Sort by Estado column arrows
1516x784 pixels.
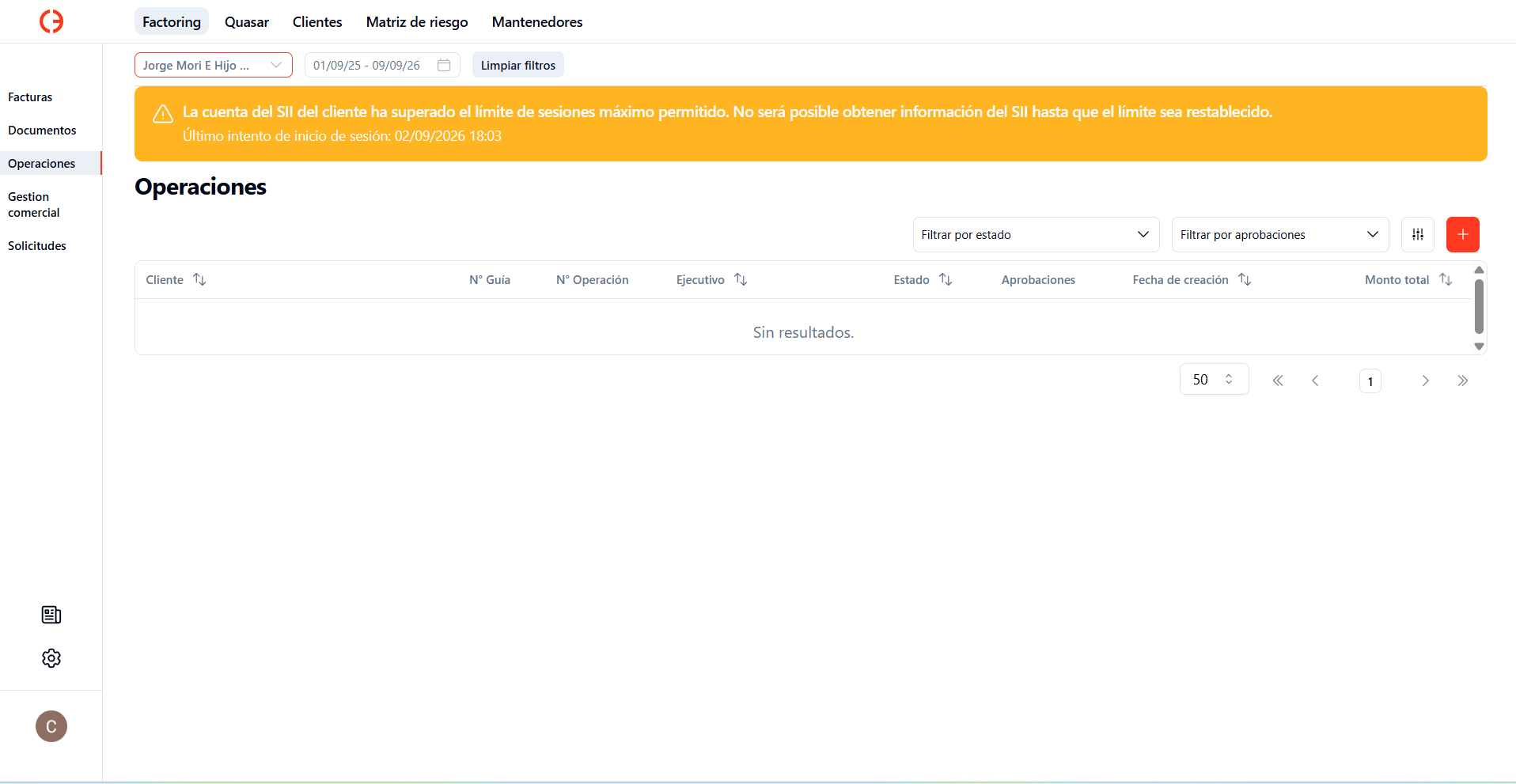[x=946, y=279]
